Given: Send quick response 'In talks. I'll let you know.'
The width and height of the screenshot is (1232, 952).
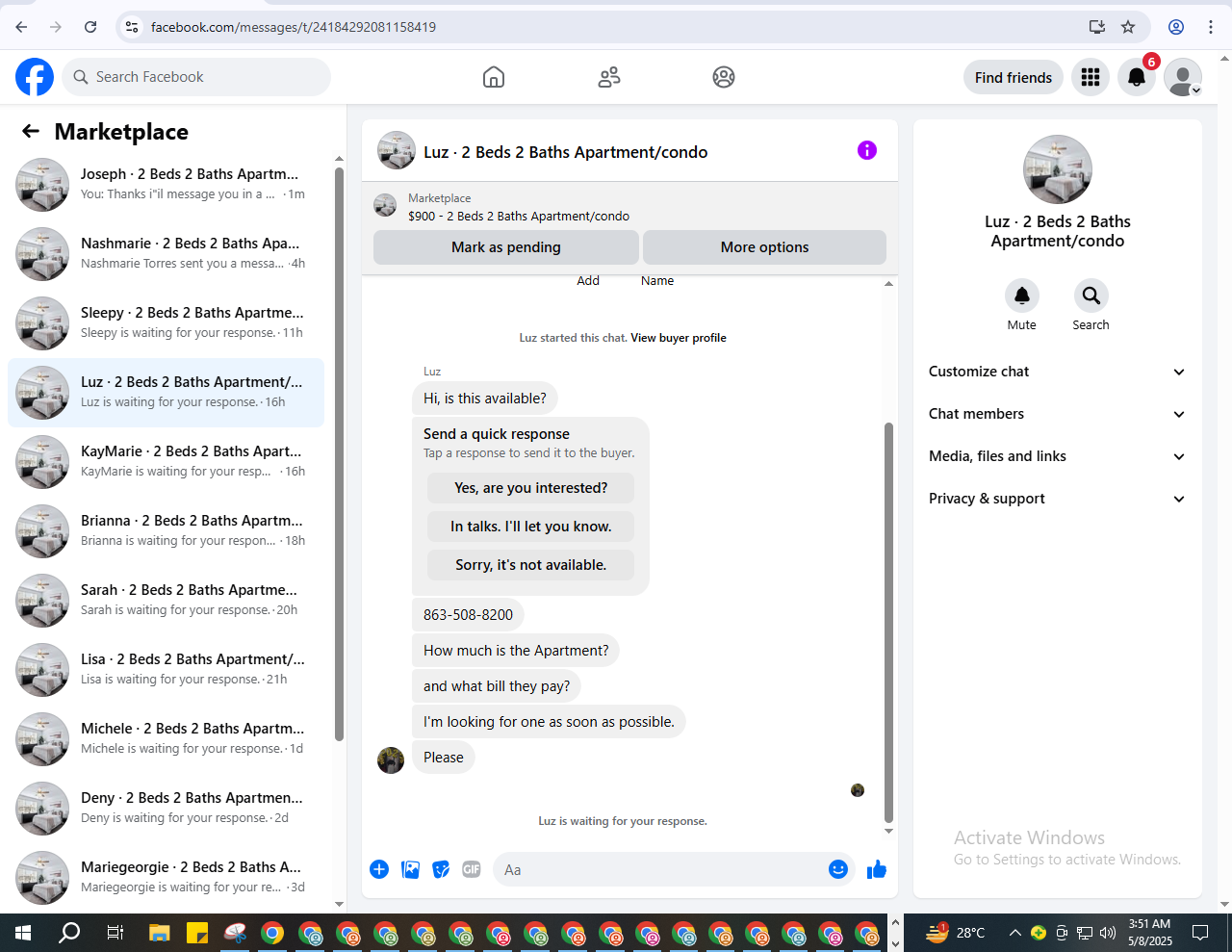Looking at the screenshot, I should [x=531, y=527].
